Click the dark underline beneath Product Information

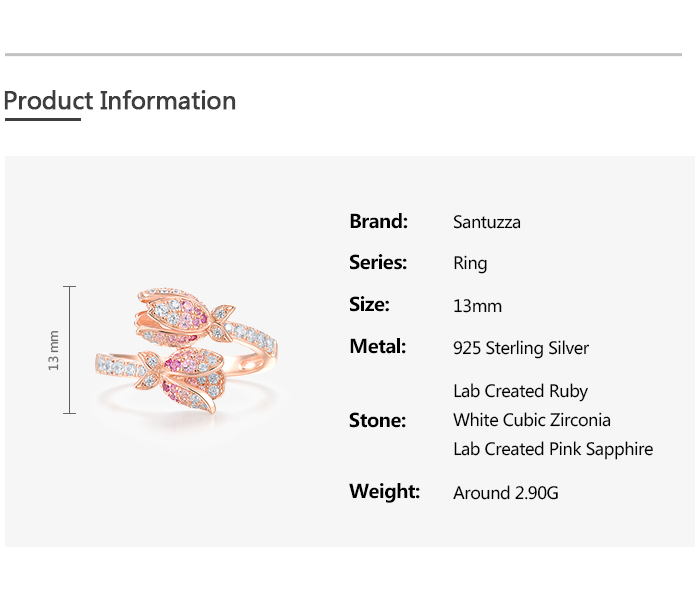(42, 119)
